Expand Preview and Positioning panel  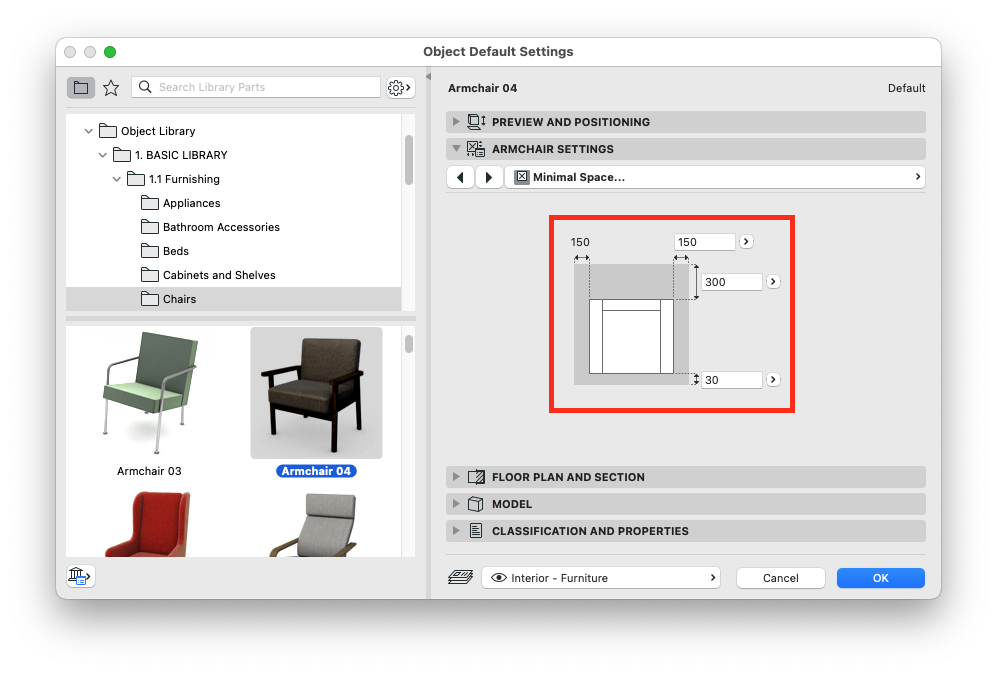click(456, 121)
